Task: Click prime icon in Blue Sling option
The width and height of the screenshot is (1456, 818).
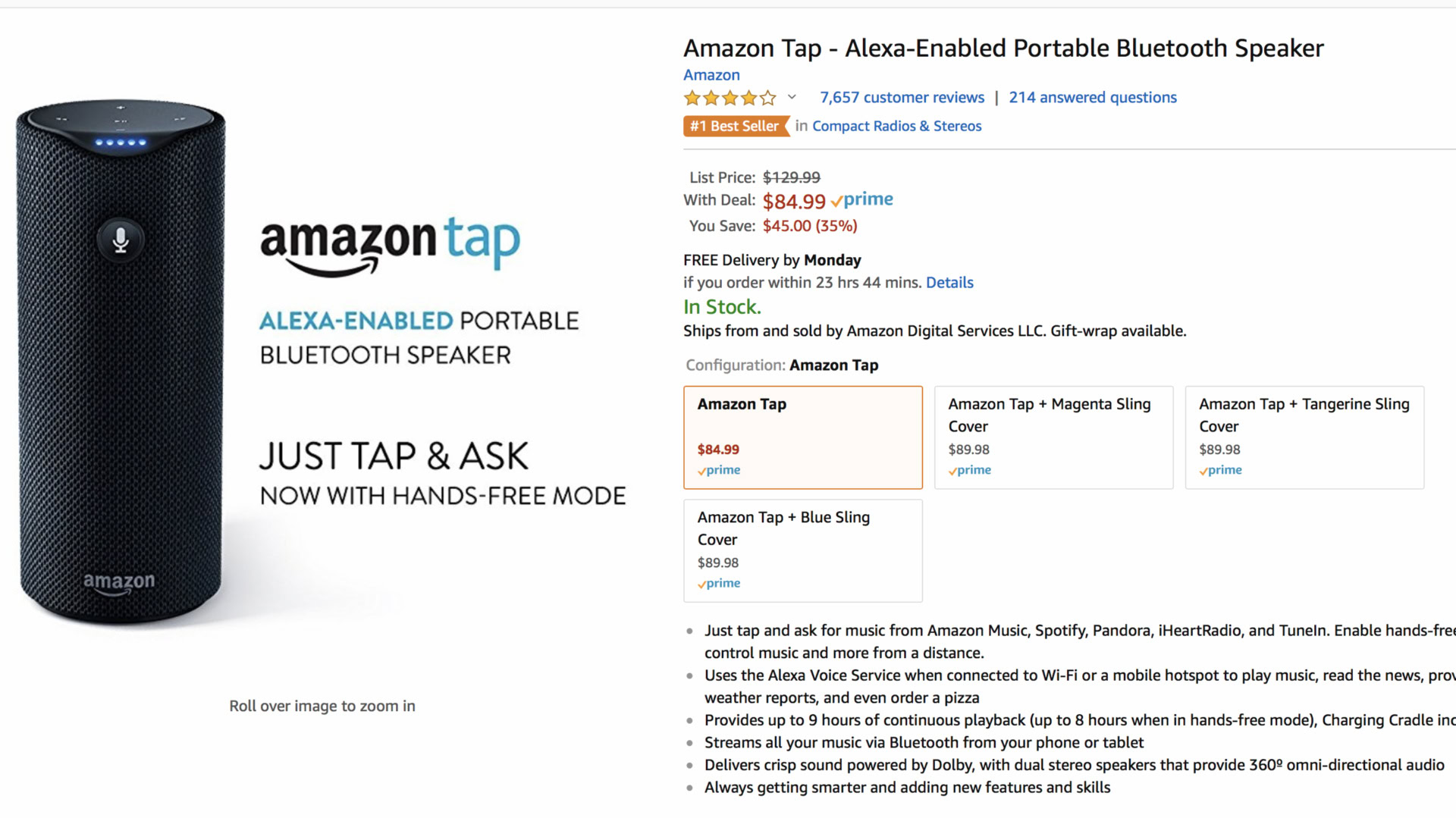Action: (x=719, y=584)
